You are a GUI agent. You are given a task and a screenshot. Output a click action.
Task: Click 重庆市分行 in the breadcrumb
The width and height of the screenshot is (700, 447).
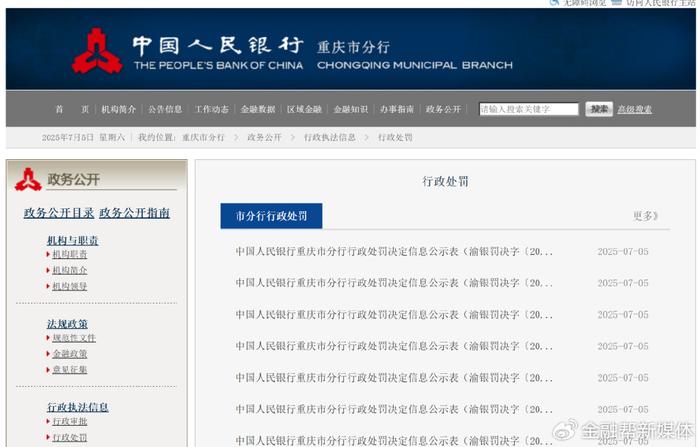203,138
